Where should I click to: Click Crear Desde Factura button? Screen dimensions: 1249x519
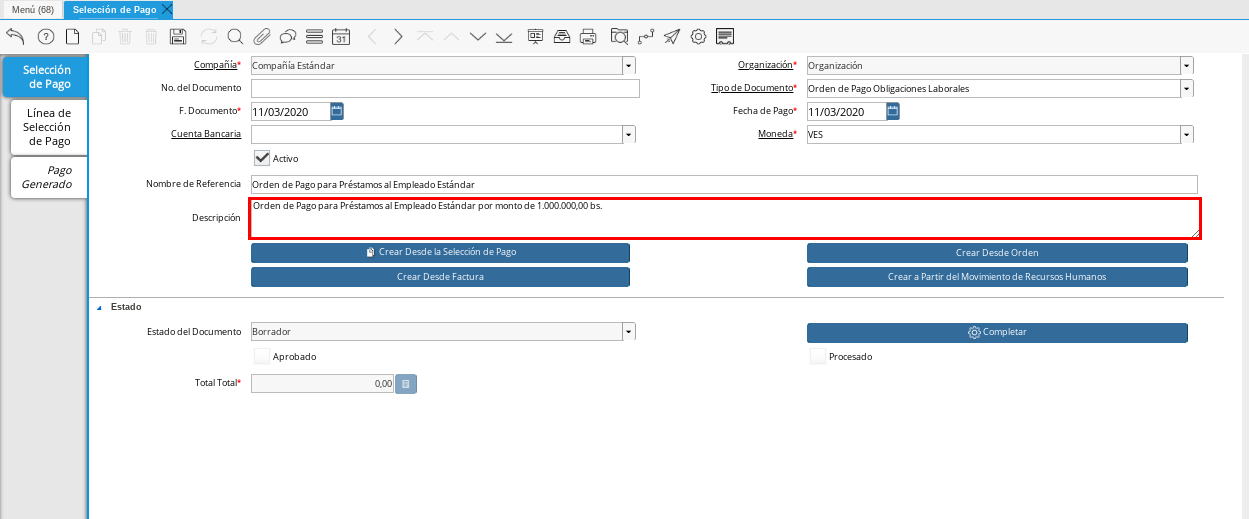(x=440, y=277)
